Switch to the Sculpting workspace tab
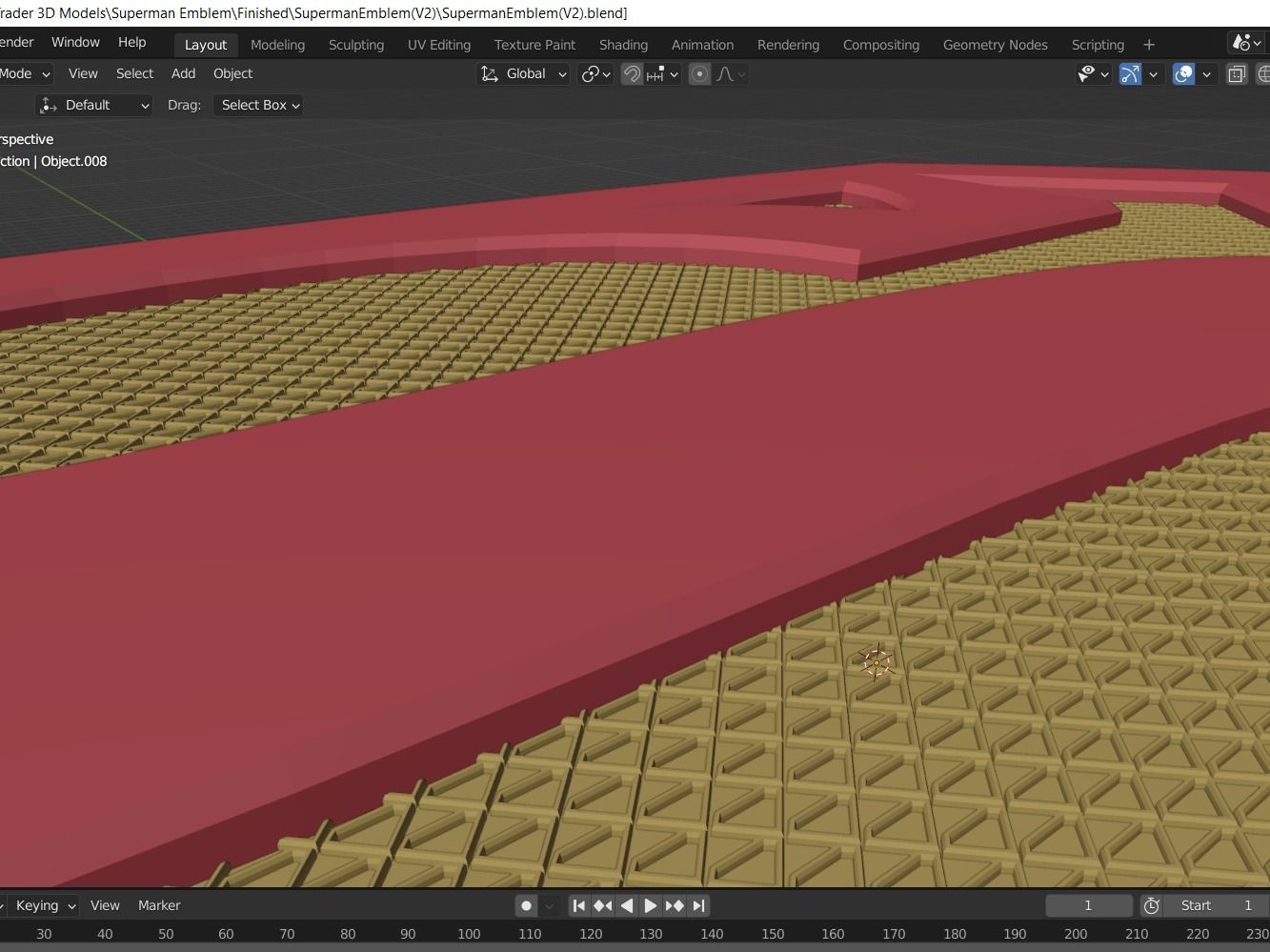Screen dimensions: 1270x952 (x=356, y=45)
